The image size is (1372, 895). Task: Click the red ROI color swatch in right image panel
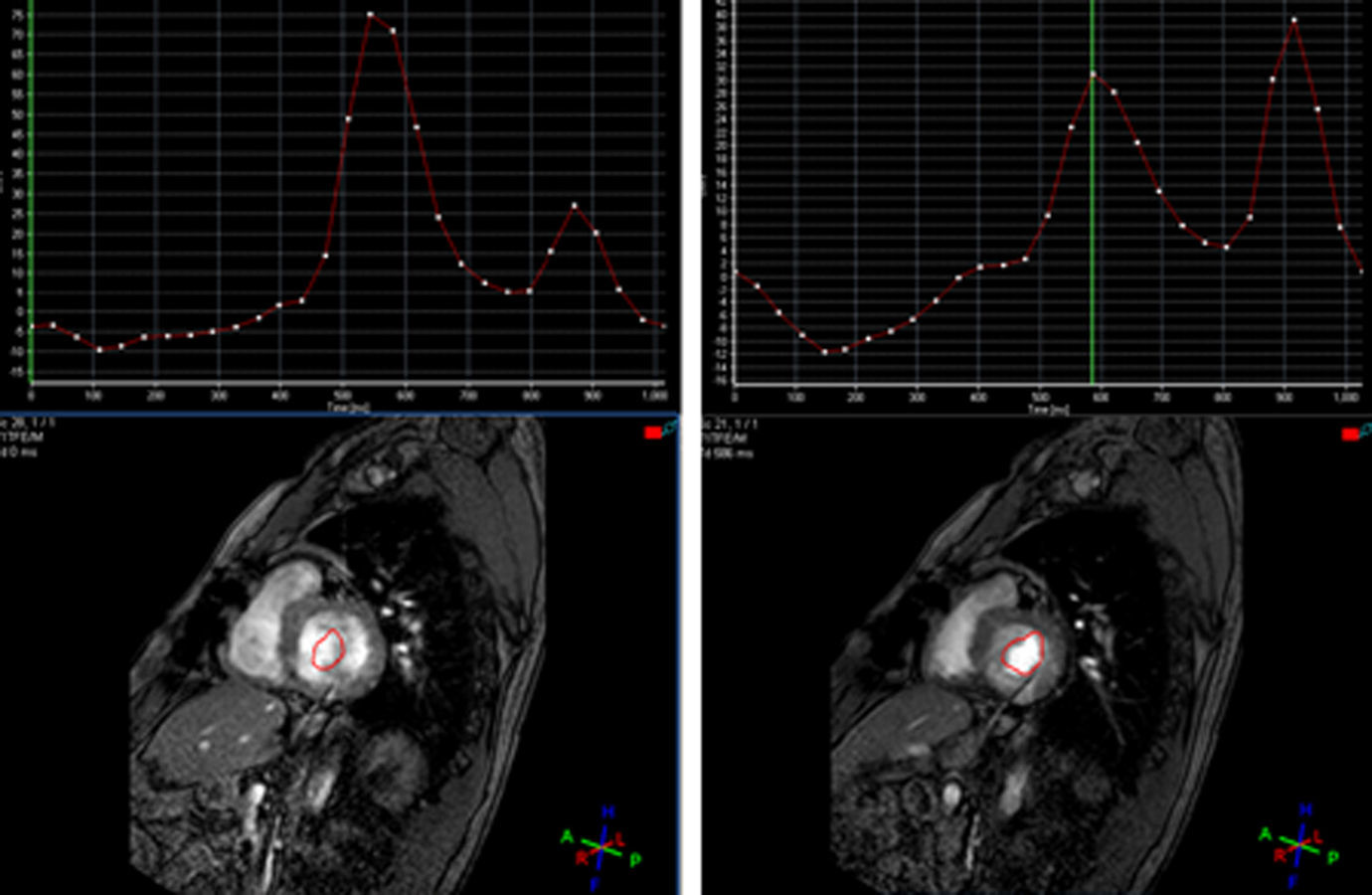click(1350, 435)
